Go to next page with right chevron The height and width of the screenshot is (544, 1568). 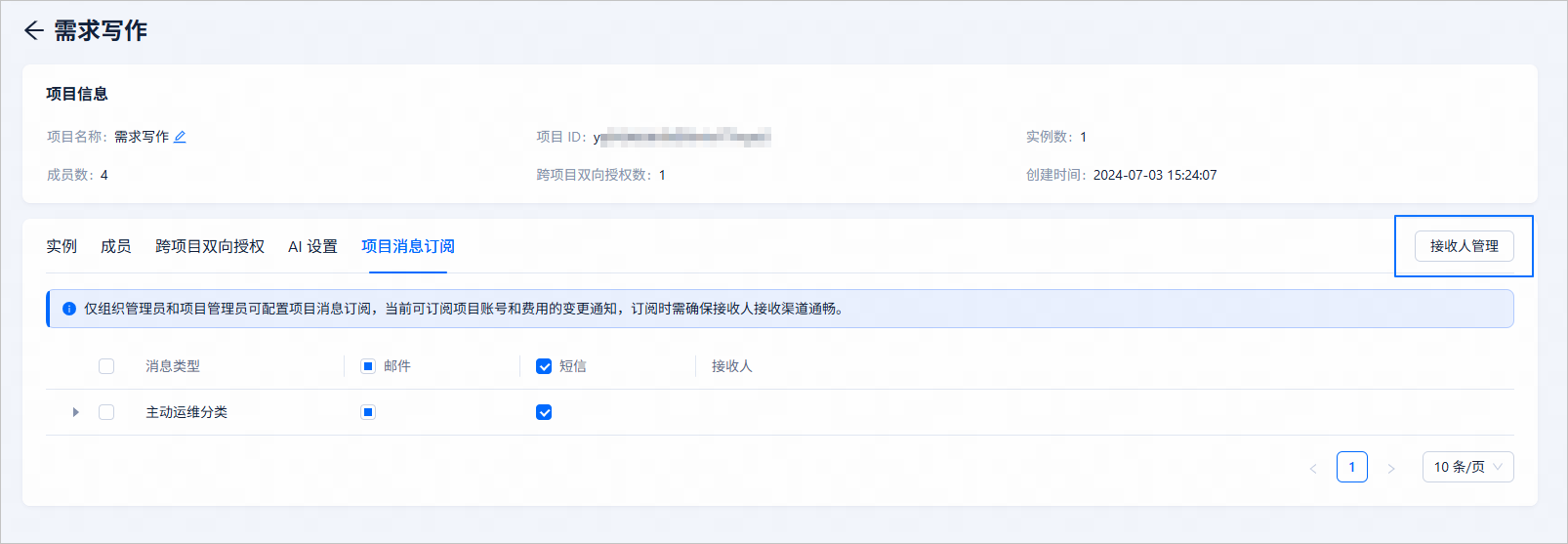[1391, 468]
